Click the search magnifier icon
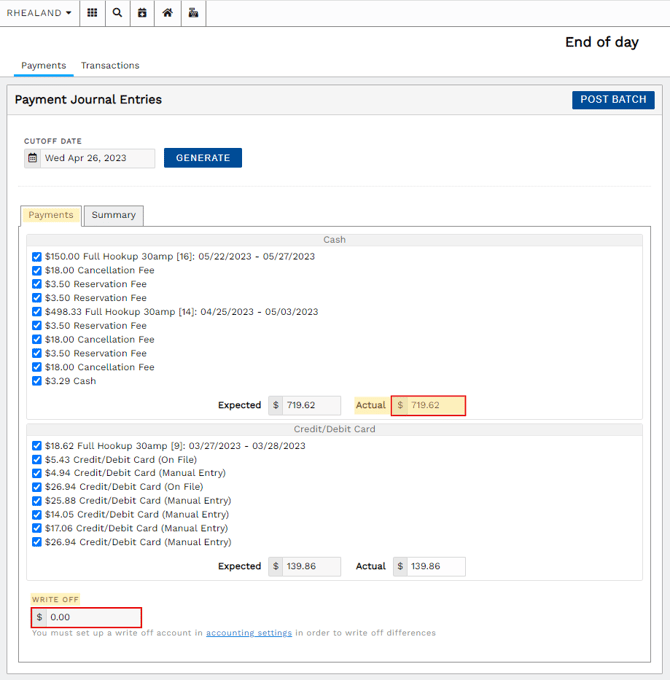 tap(118, 13)
